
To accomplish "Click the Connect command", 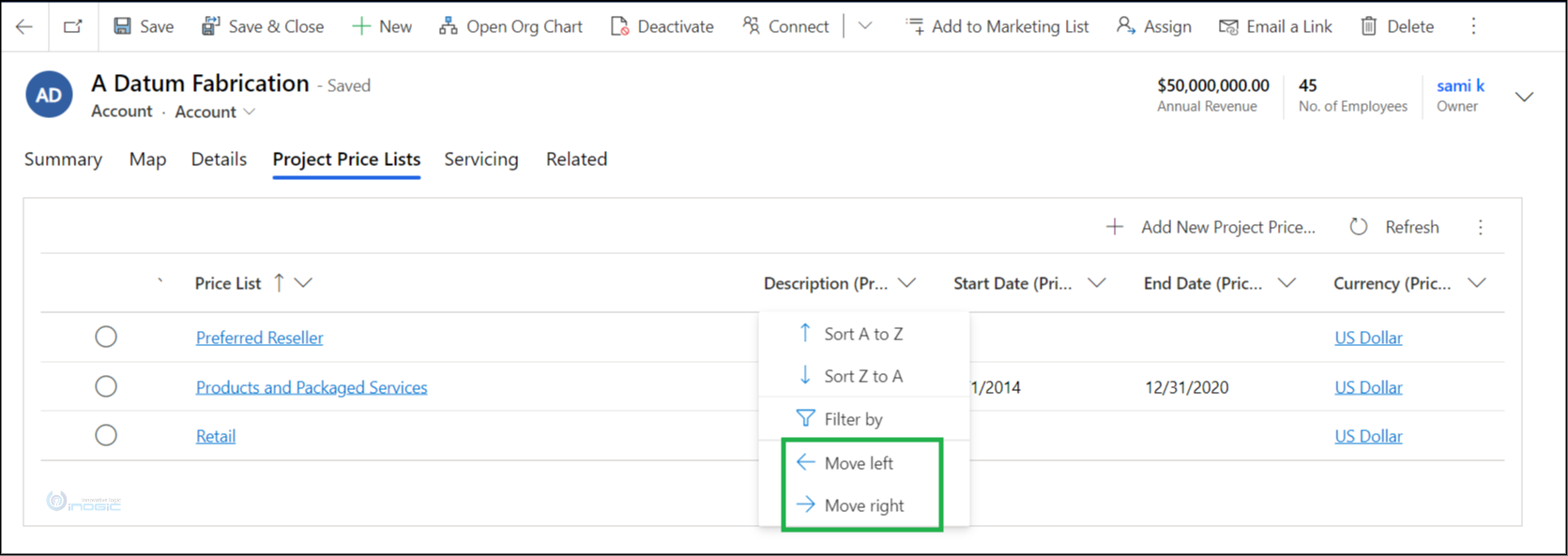I will coord(785,26).
